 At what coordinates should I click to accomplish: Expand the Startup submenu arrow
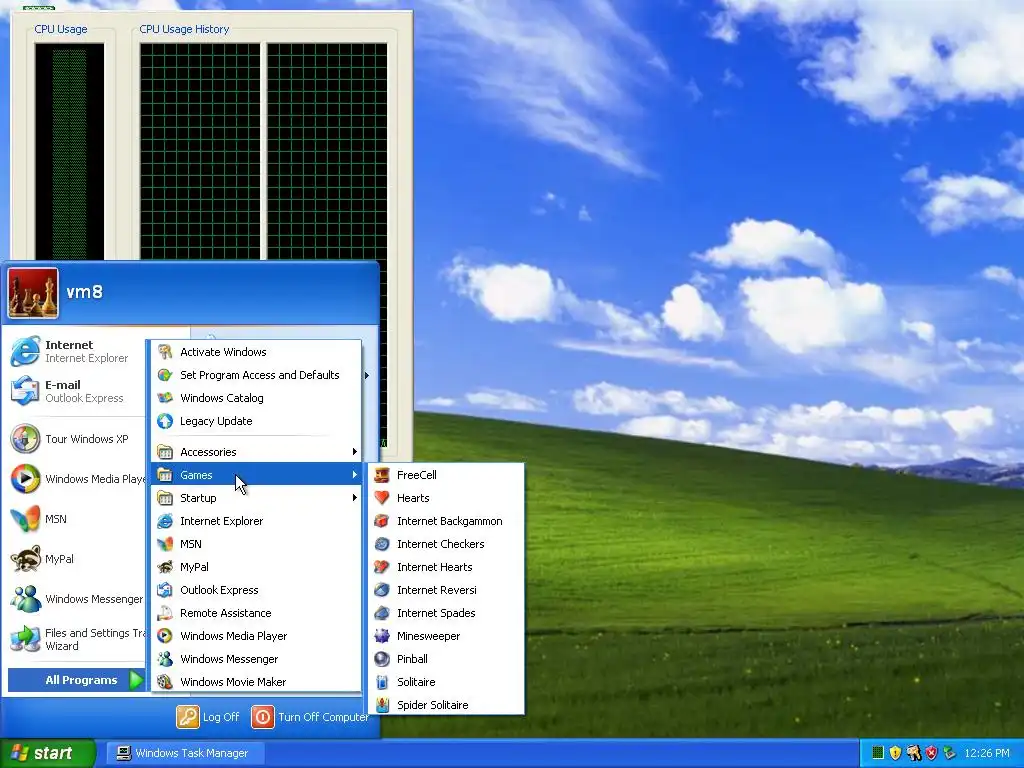(355, 498)
